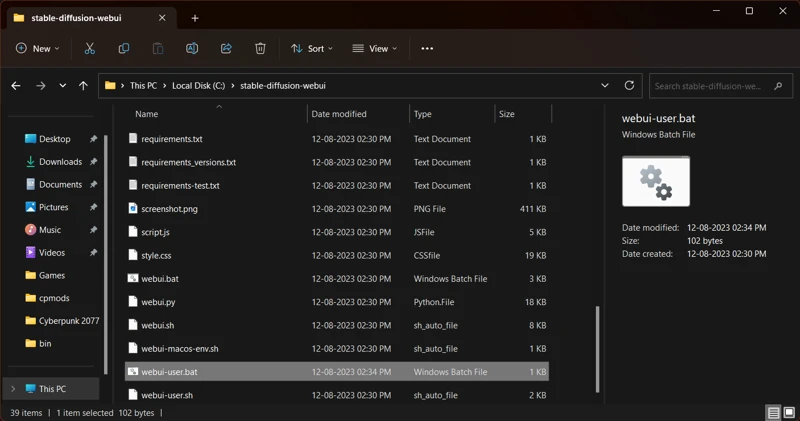The width and height of the screenshot is (800, 421).
Task: Click the pin icon beside Desktop
Action: [x=93, y=139]
